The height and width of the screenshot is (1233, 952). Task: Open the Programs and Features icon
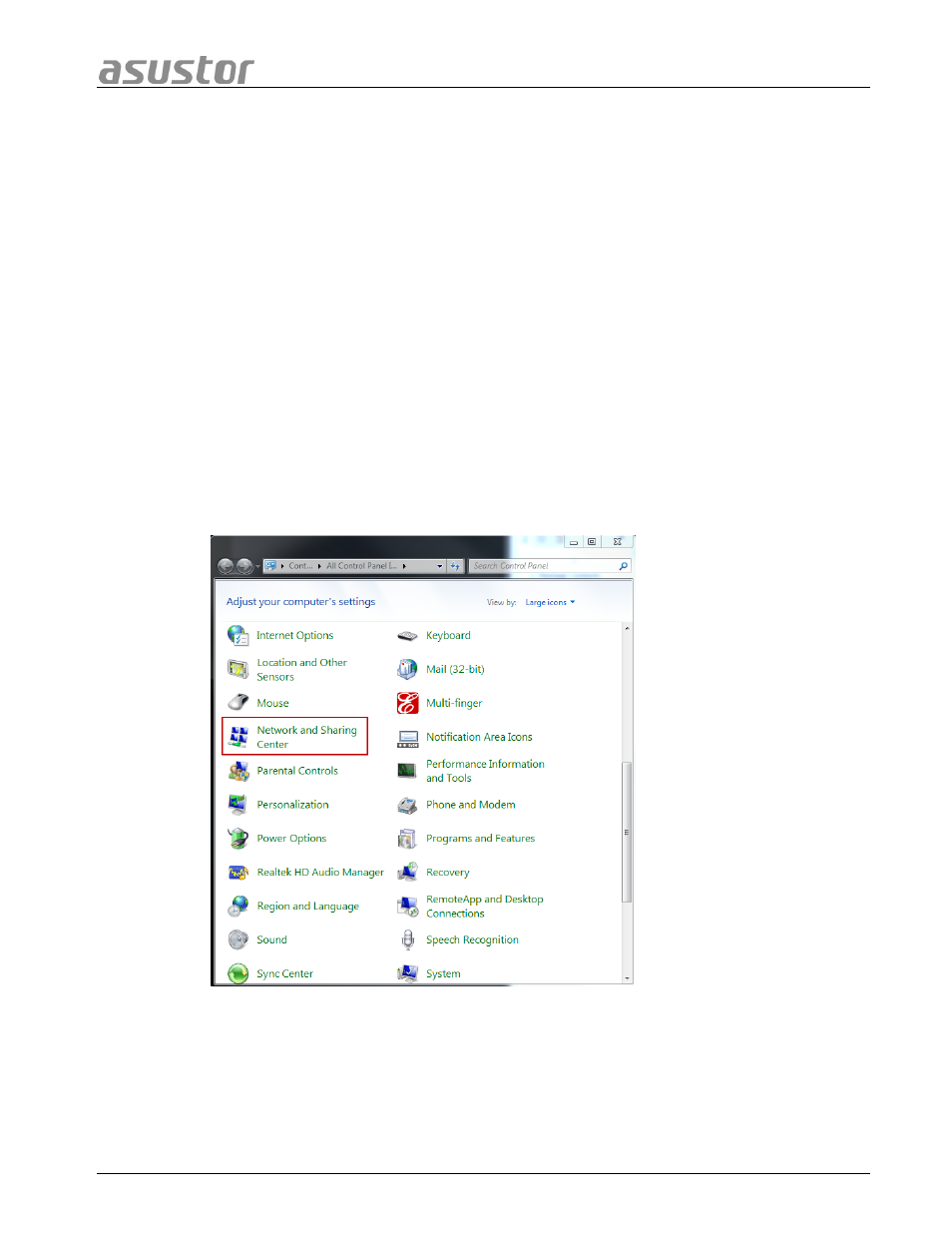(x=407, y=839)
